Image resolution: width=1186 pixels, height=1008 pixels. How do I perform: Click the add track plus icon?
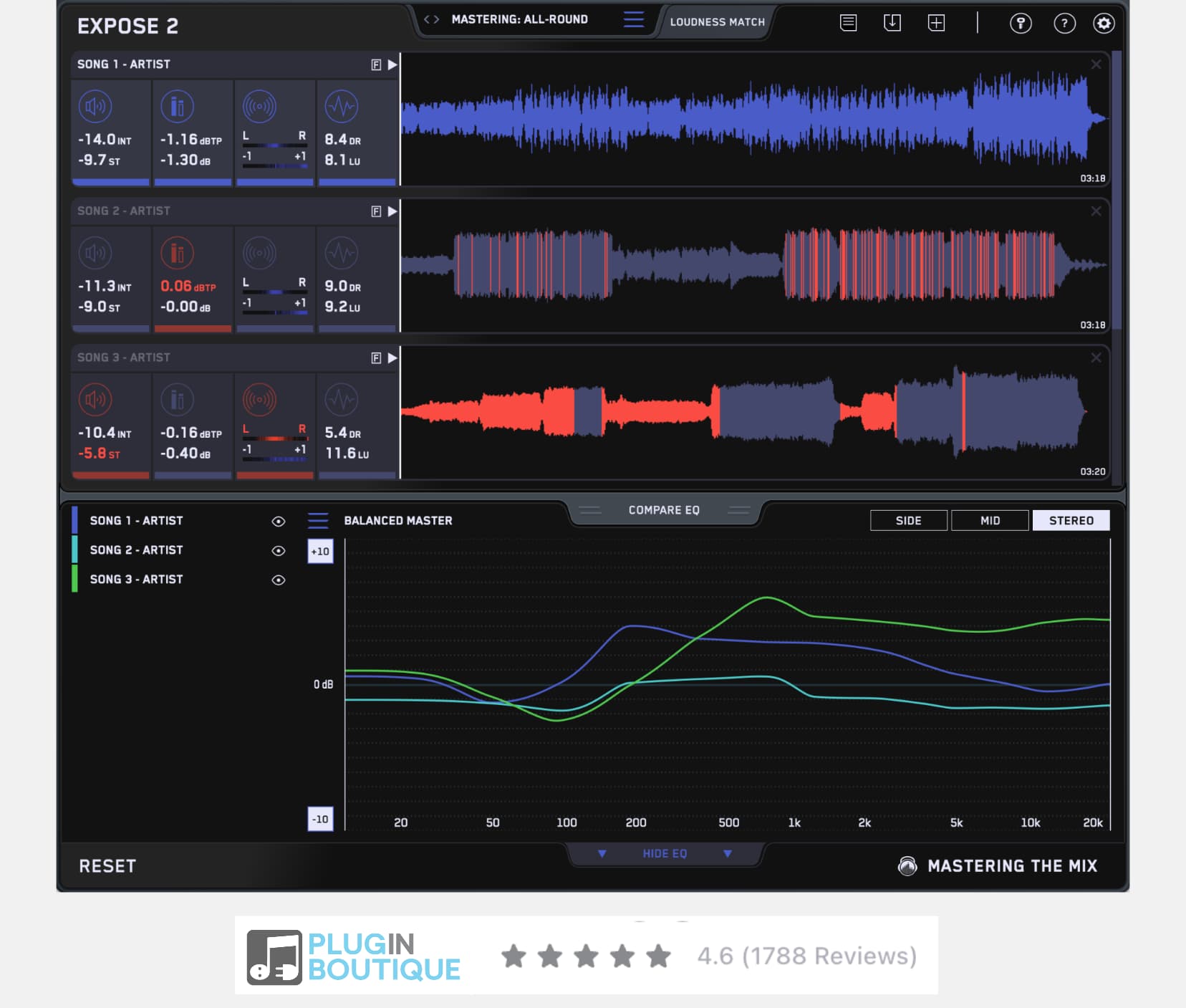point(936,23)
